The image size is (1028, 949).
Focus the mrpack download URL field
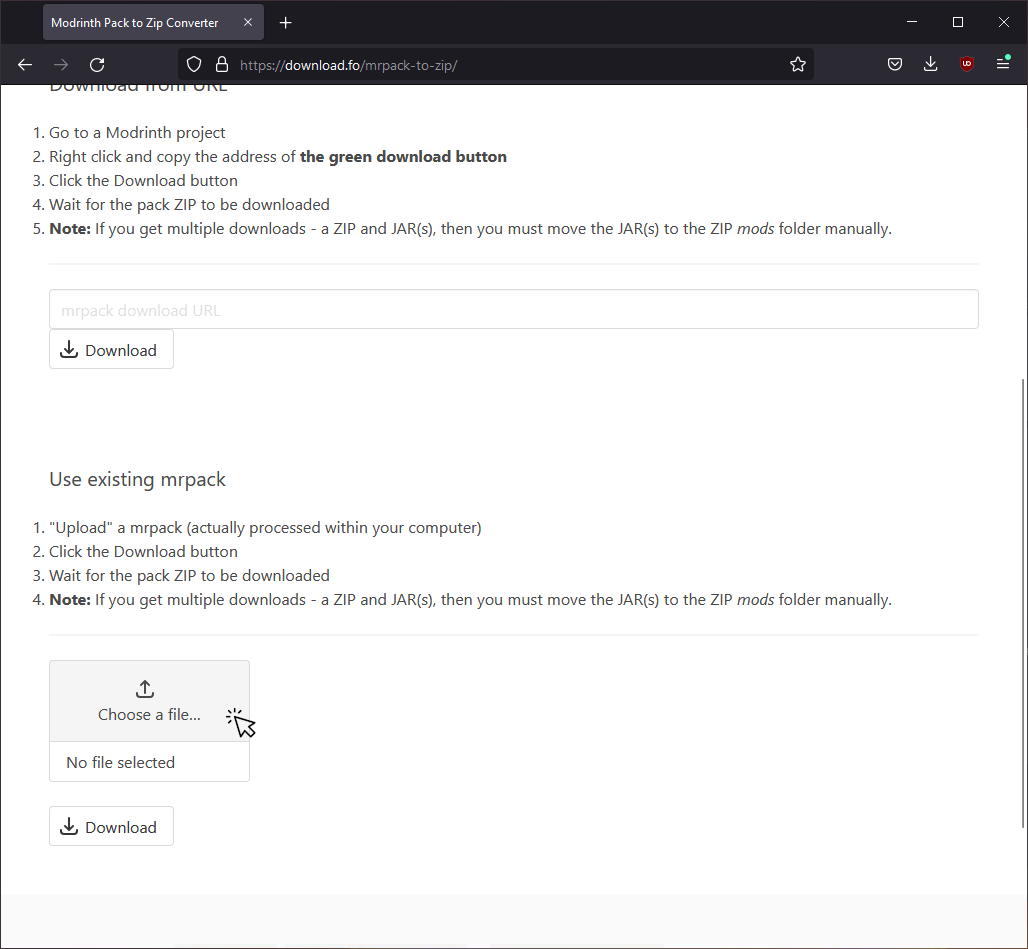click(x=513, y=309)
